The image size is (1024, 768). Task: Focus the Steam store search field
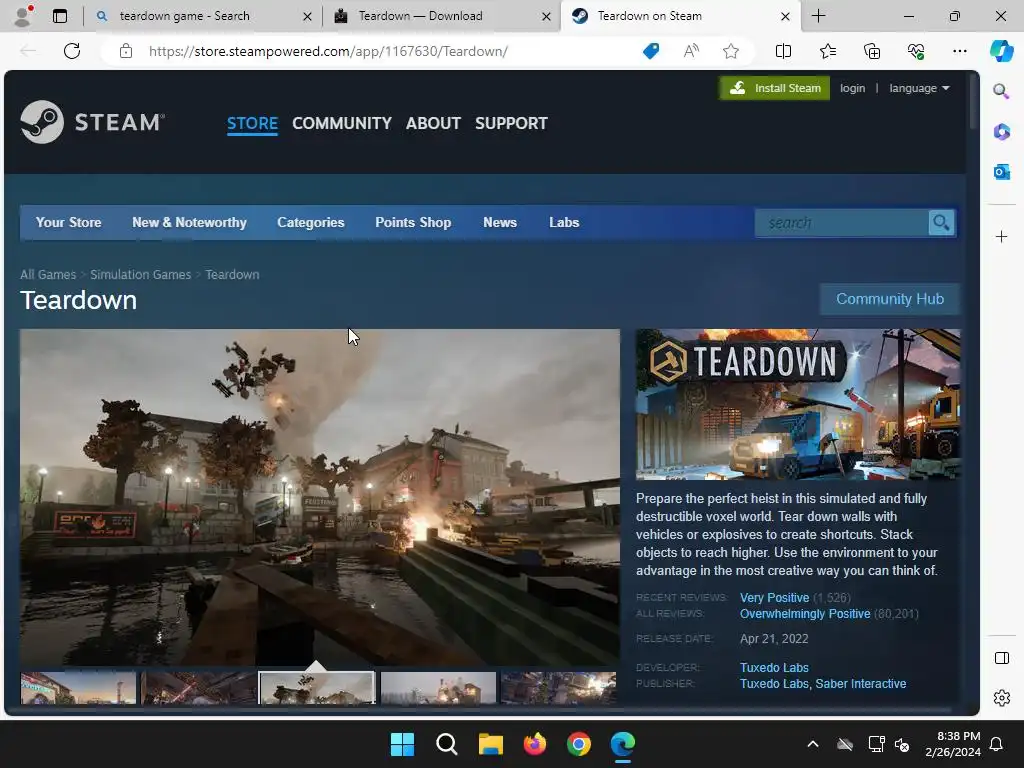(842, 223)
